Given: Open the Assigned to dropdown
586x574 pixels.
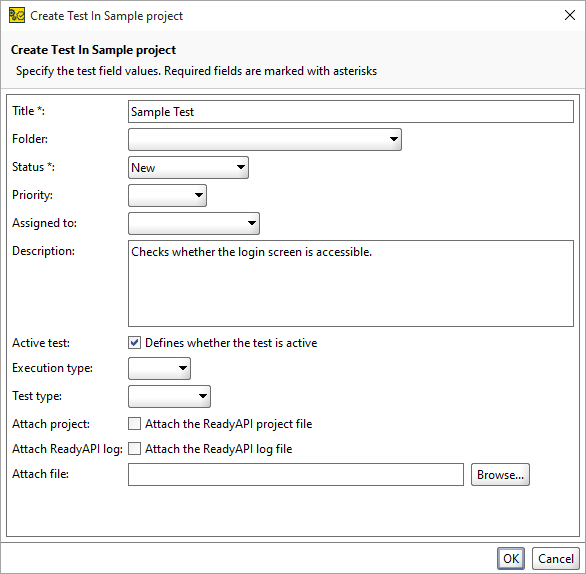Looking at the screenshot, I should point(194,223).
